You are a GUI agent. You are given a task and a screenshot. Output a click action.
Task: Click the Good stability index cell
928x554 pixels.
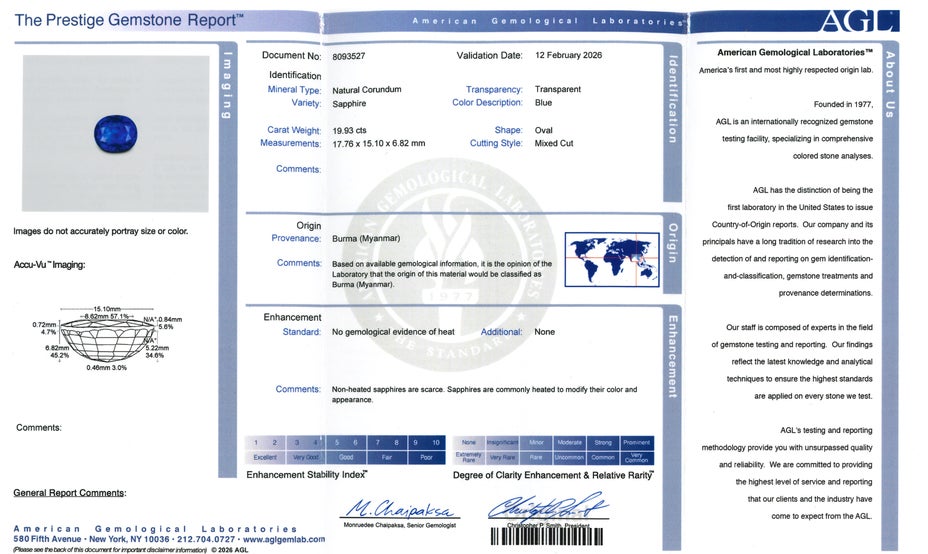(x=346, y=458)
